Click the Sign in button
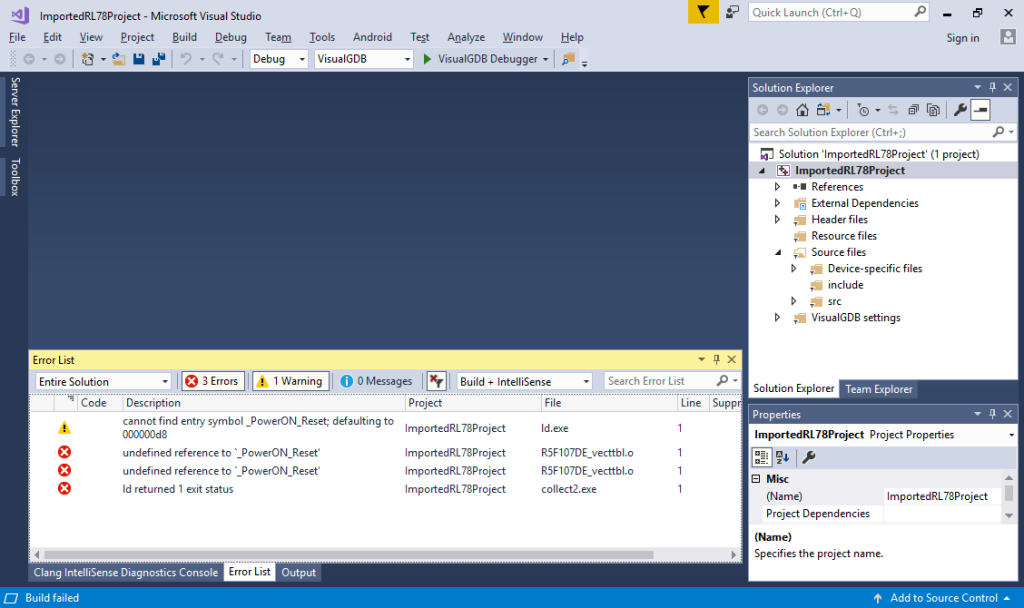The image size is (1024, 608). click(962, 37)
